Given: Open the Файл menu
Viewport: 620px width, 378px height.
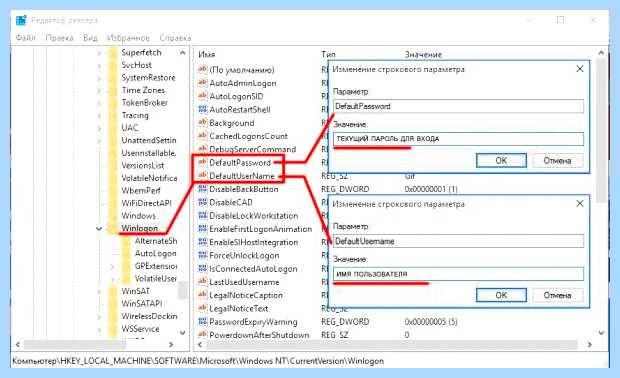Looking at the screenshot, I should click(x=25, y=38).
